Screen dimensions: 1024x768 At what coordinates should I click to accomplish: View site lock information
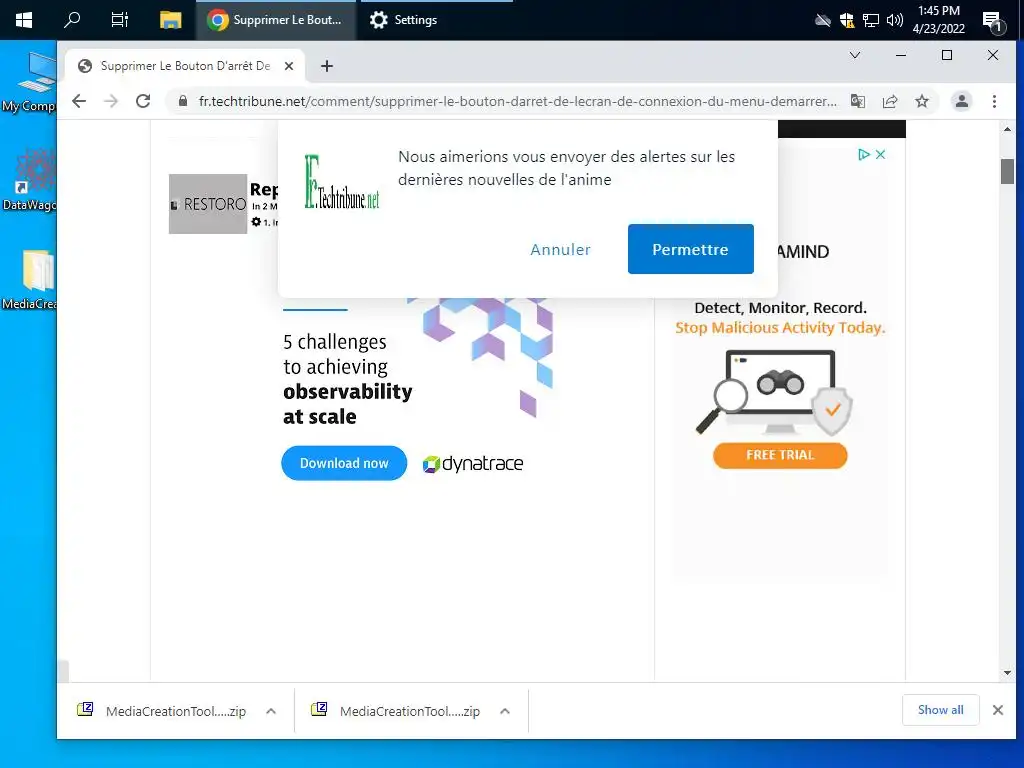click(183, 101)
